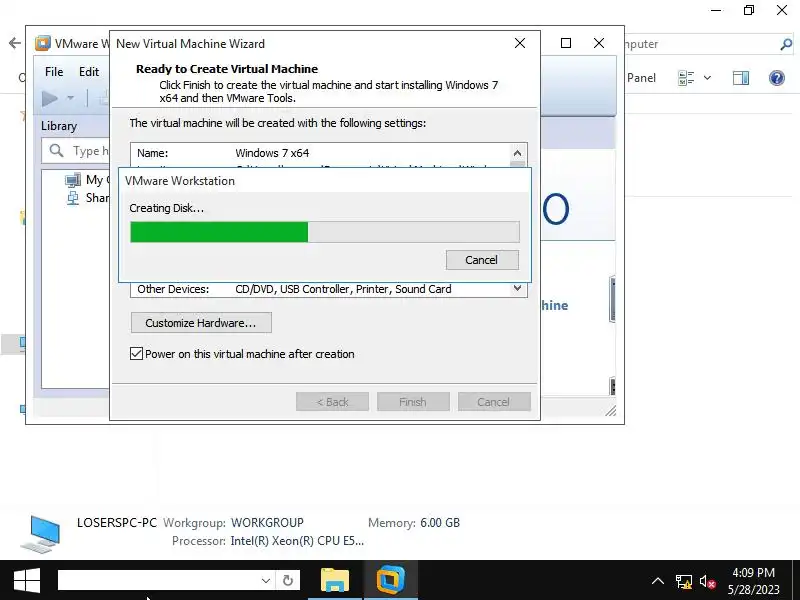The width and height of the screenshot is (800, 600).
Task: Click the Explorer back arrow
Action: (15, 43)
